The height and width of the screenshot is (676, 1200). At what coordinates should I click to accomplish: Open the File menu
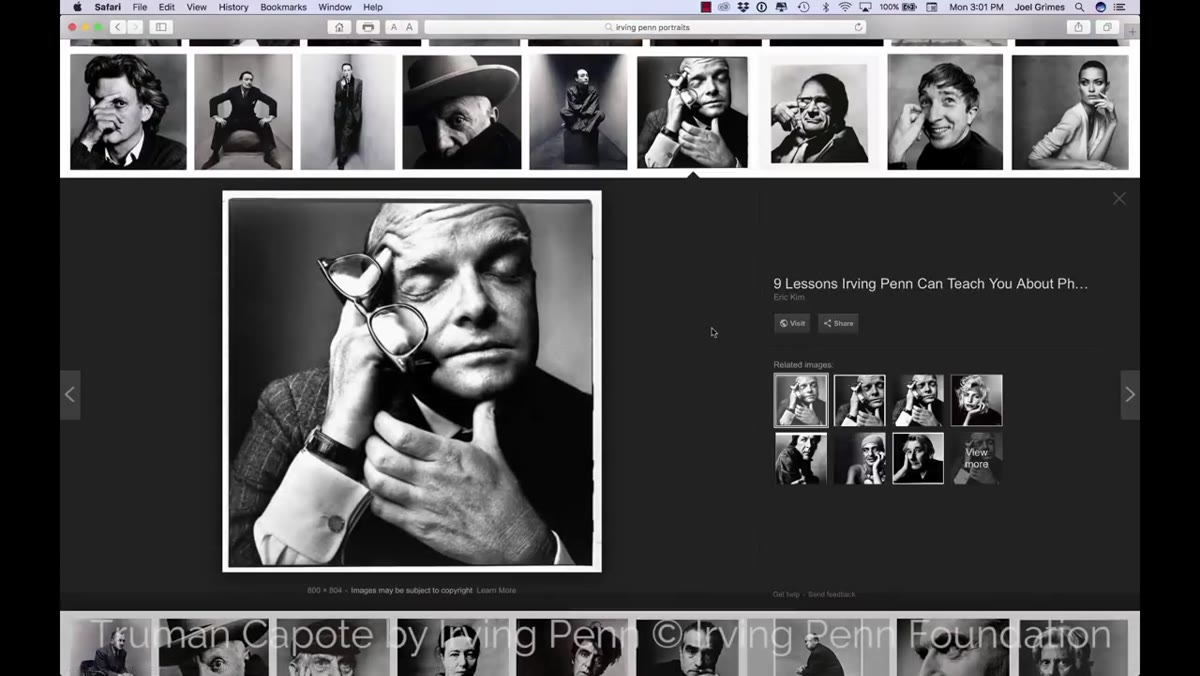click(x=140, y=7)
